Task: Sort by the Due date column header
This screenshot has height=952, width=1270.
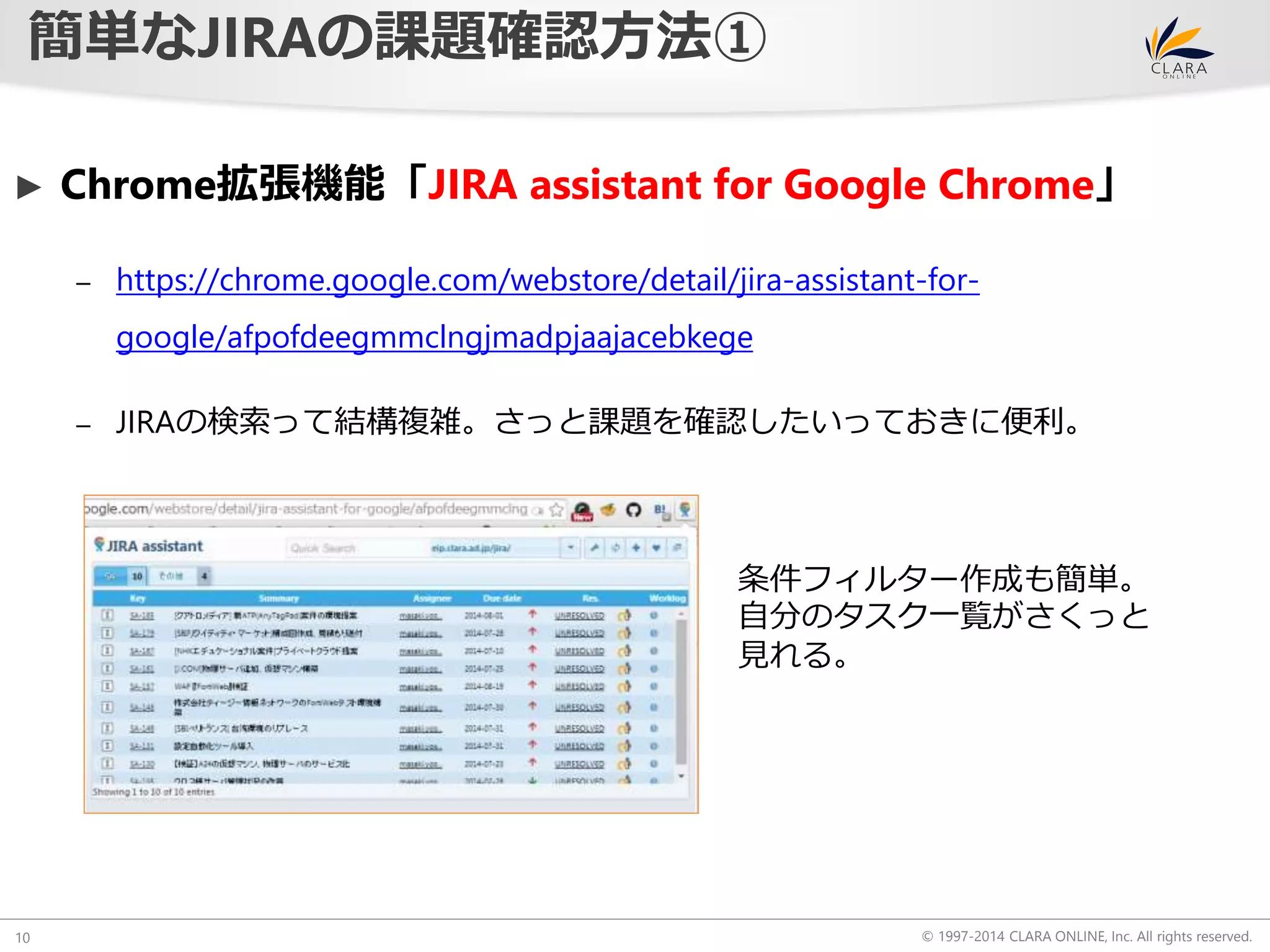Action: coord(502,598)
